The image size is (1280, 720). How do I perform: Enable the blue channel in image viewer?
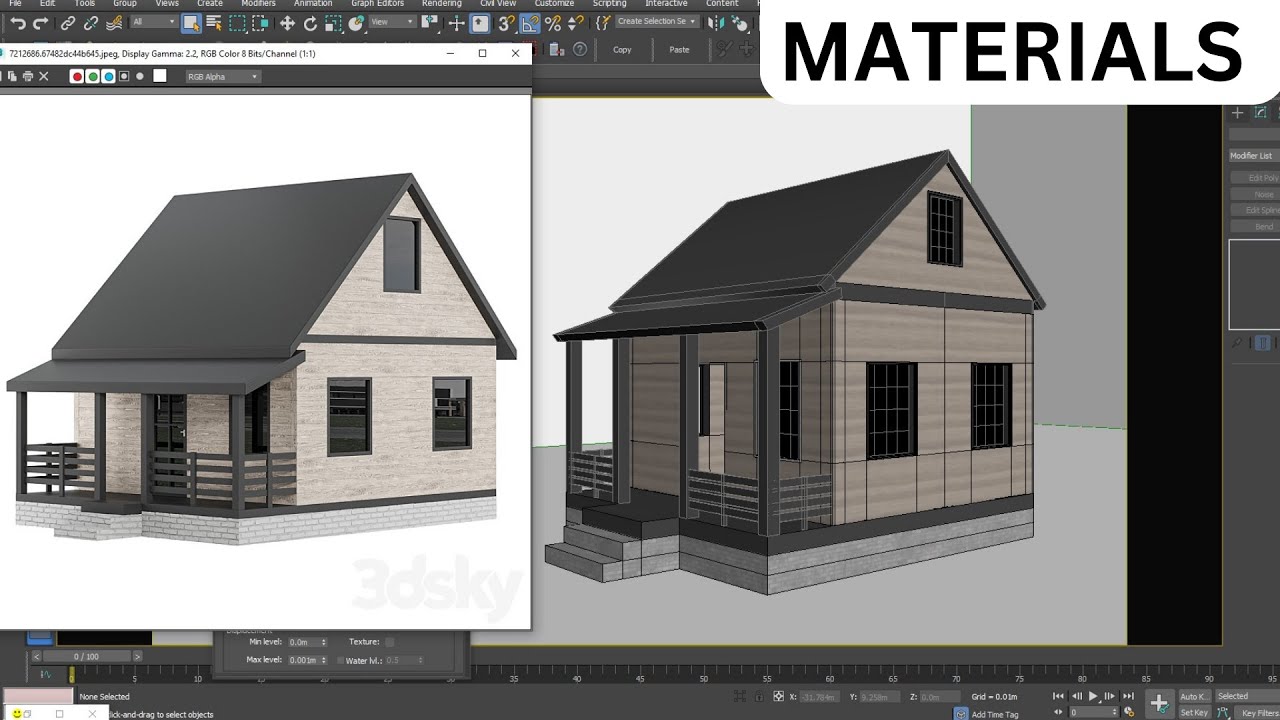click(108, 77)
